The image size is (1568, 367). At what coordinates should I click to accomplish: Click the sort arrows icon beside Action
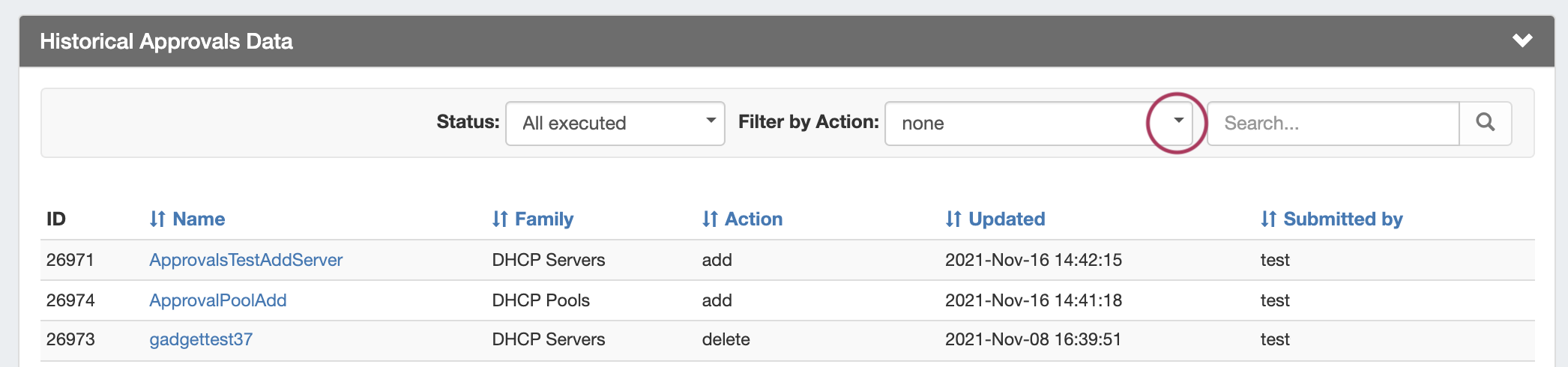tap(709, 219)
